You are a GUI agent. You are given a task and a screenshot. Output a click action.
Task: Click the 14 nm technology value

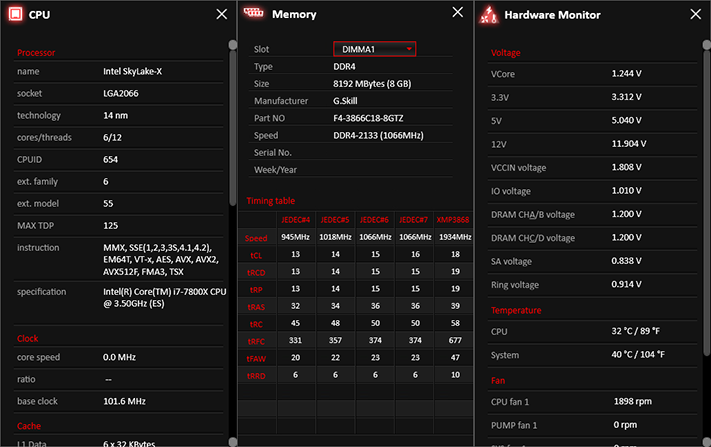tap(116, 116)
